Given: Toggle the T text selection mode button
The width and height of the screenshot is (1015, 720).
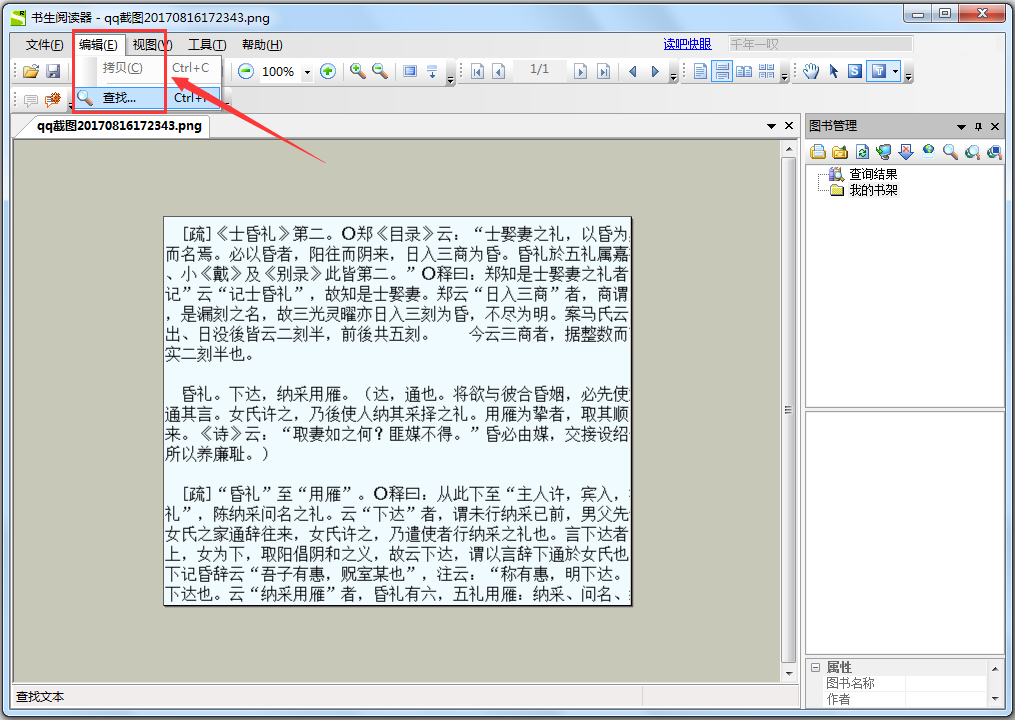Looking at the screenshot, I should [879, 71].
